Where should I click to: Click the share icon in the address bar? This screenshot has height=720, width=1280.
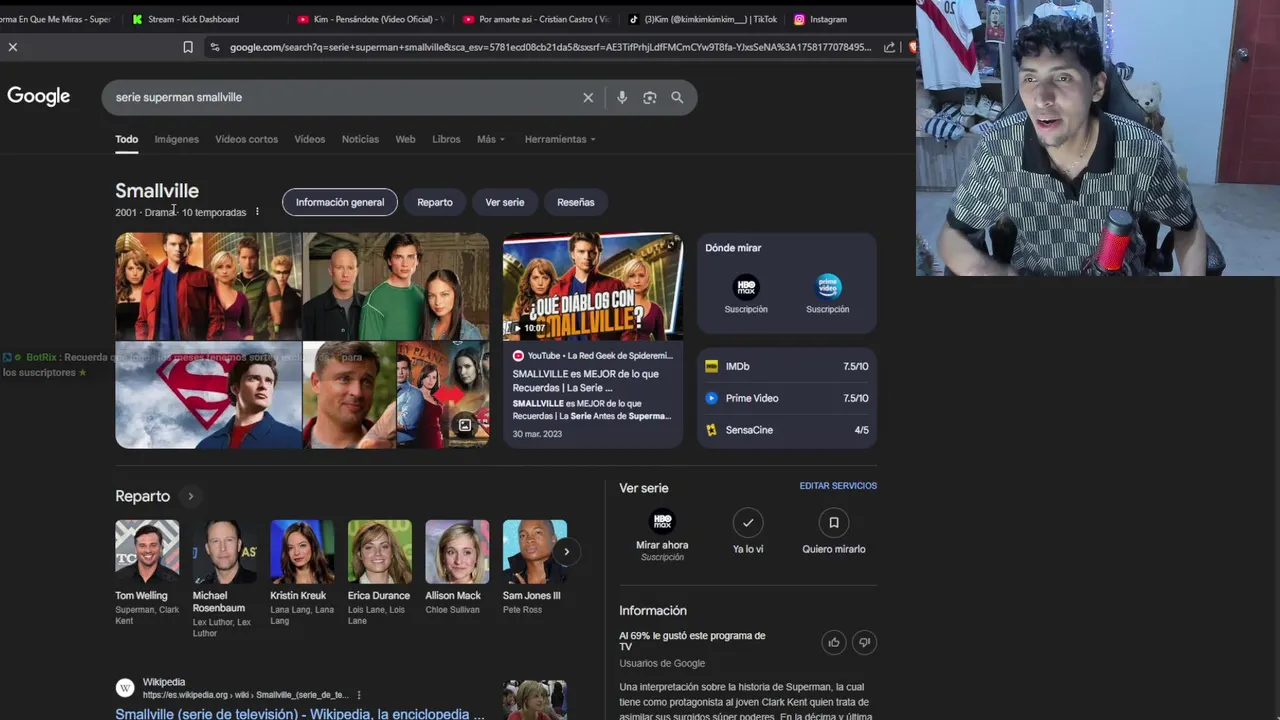pyautogui.click(x=889, y=47)
